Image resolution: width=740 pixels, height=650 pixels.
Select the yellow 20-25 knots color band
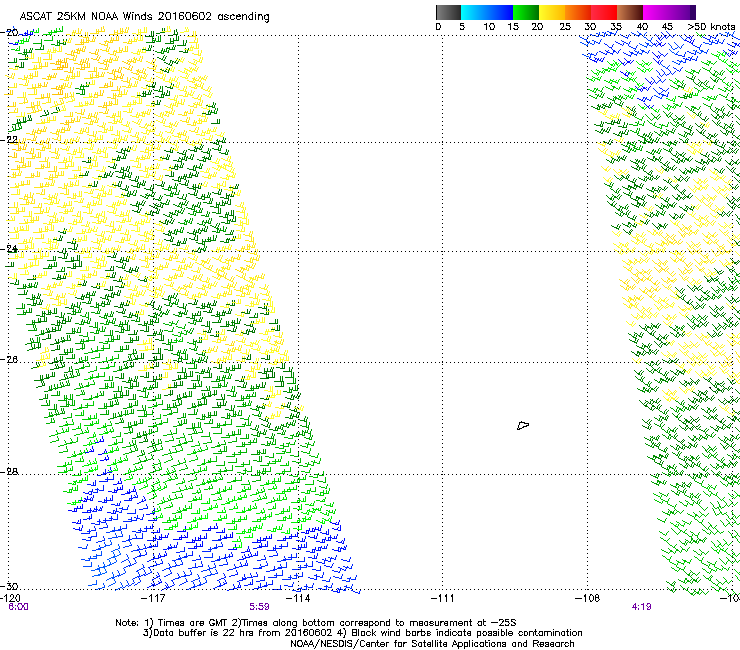click(x=552, y=12)
